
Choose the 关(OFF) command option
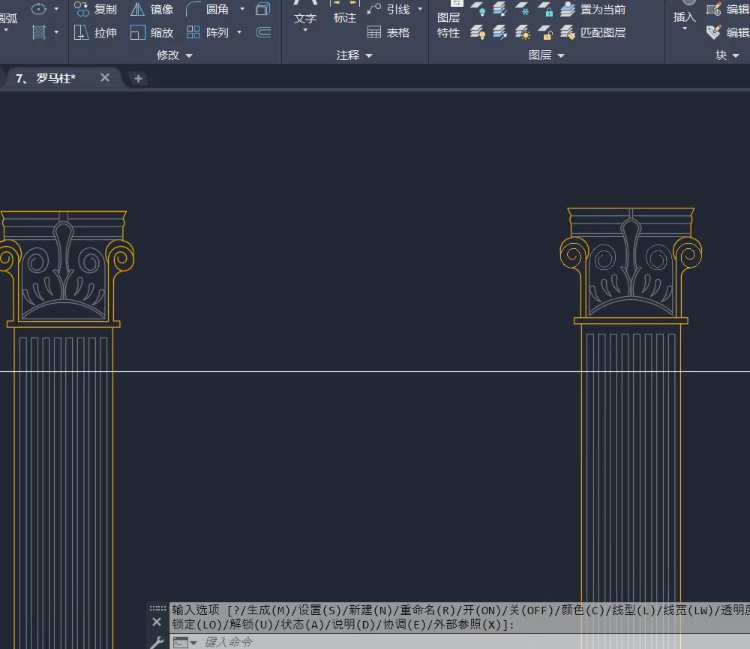coord(531,610)
